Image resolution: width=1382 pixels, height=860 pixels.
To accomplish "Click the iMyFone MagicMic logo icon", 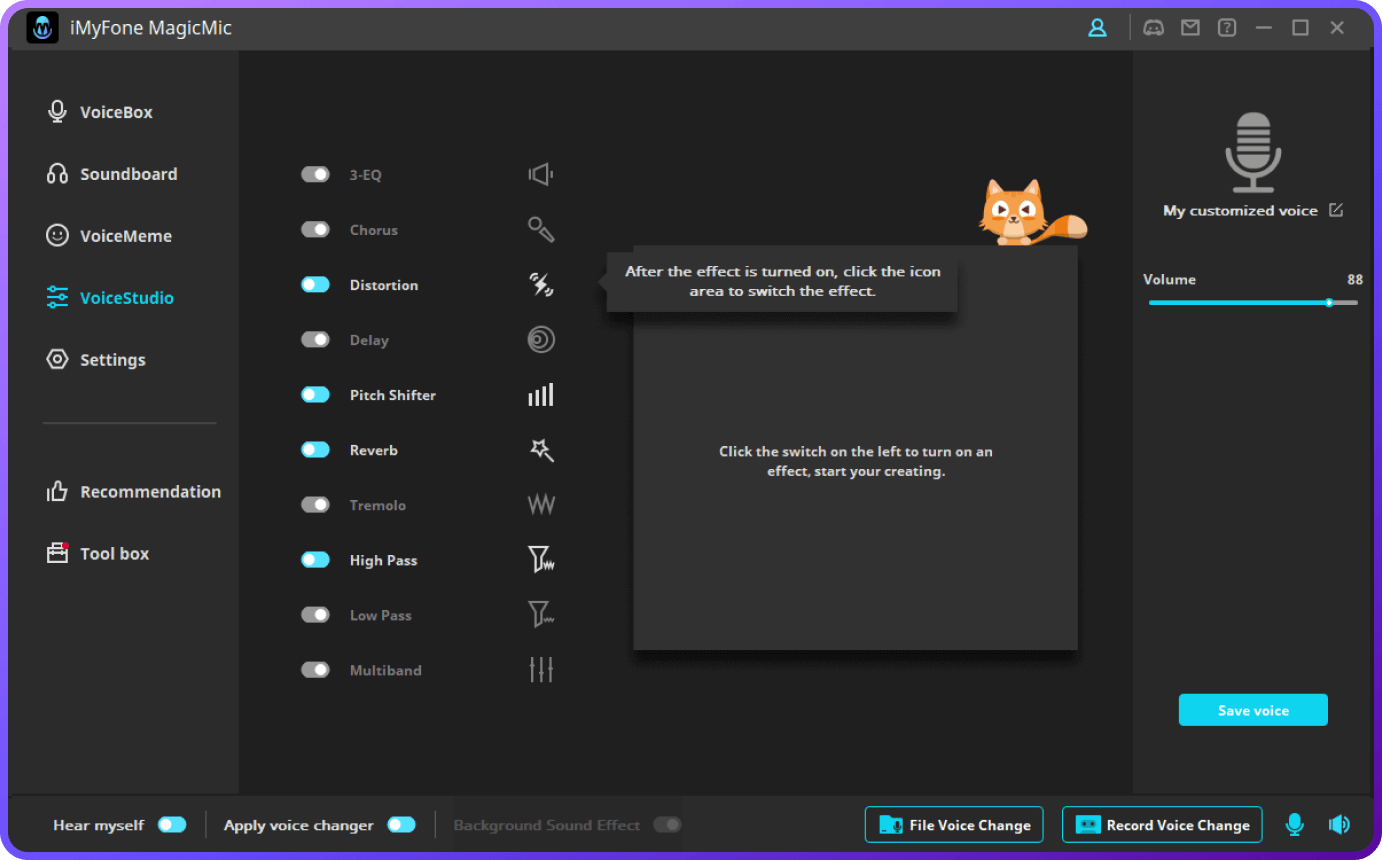I will [x=43, y=28].
